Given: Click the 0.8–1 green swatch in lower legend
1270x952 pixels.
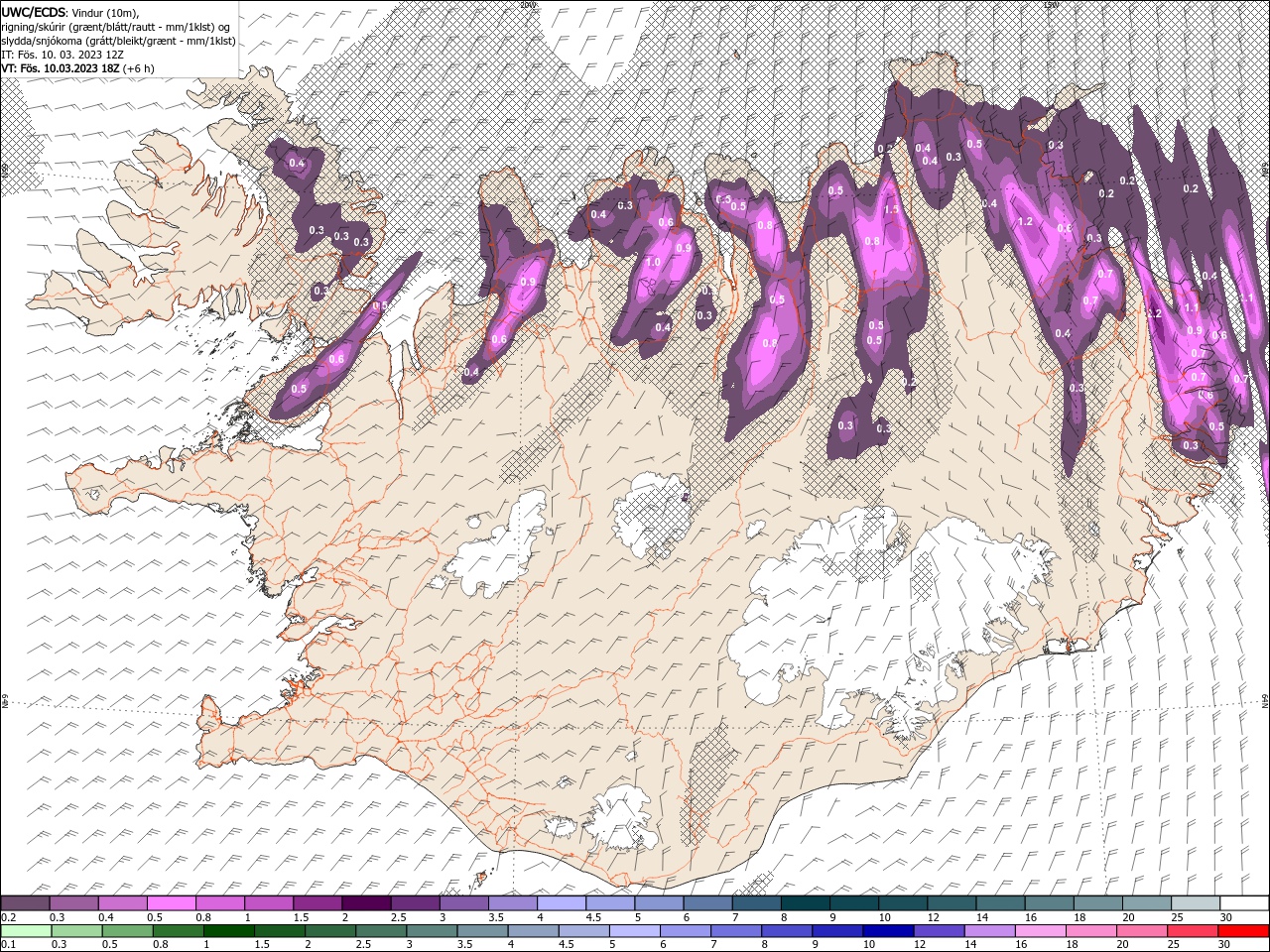Looking at the screenshot, I should point(178,931).
